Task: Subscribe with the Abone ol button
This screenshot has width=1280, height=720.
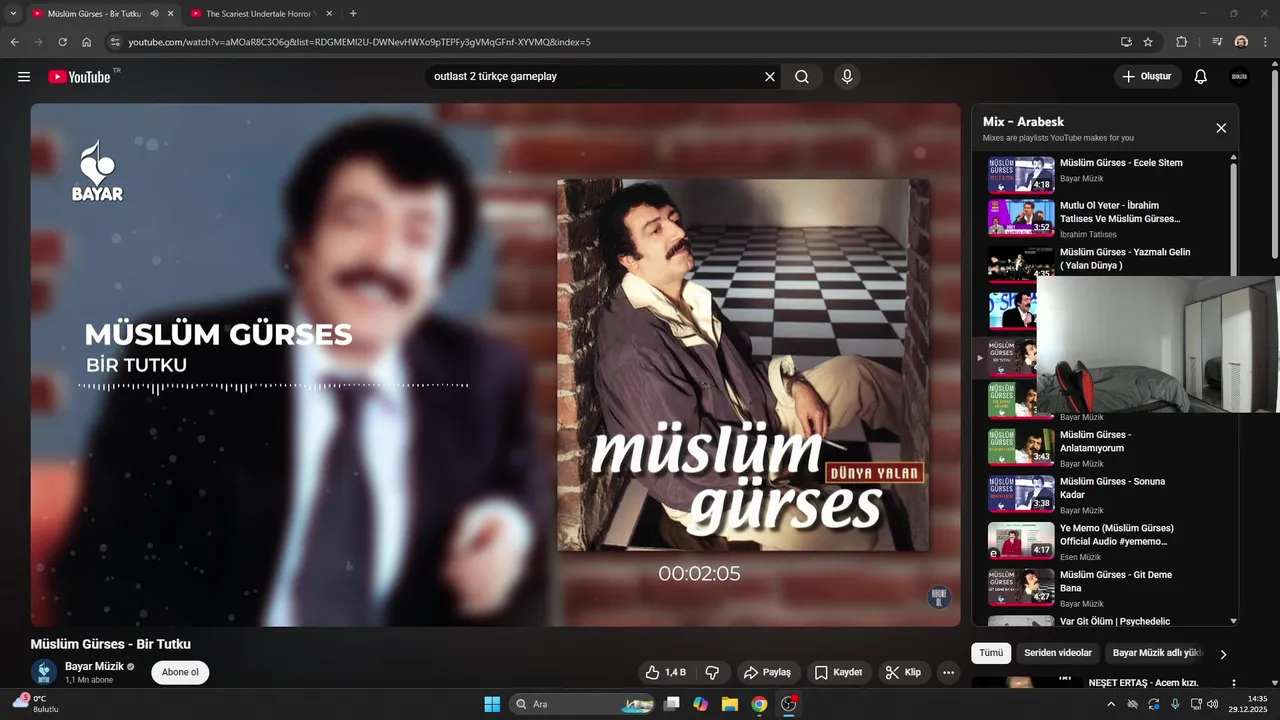Action: pyautogui.click(x=180, y=672)
